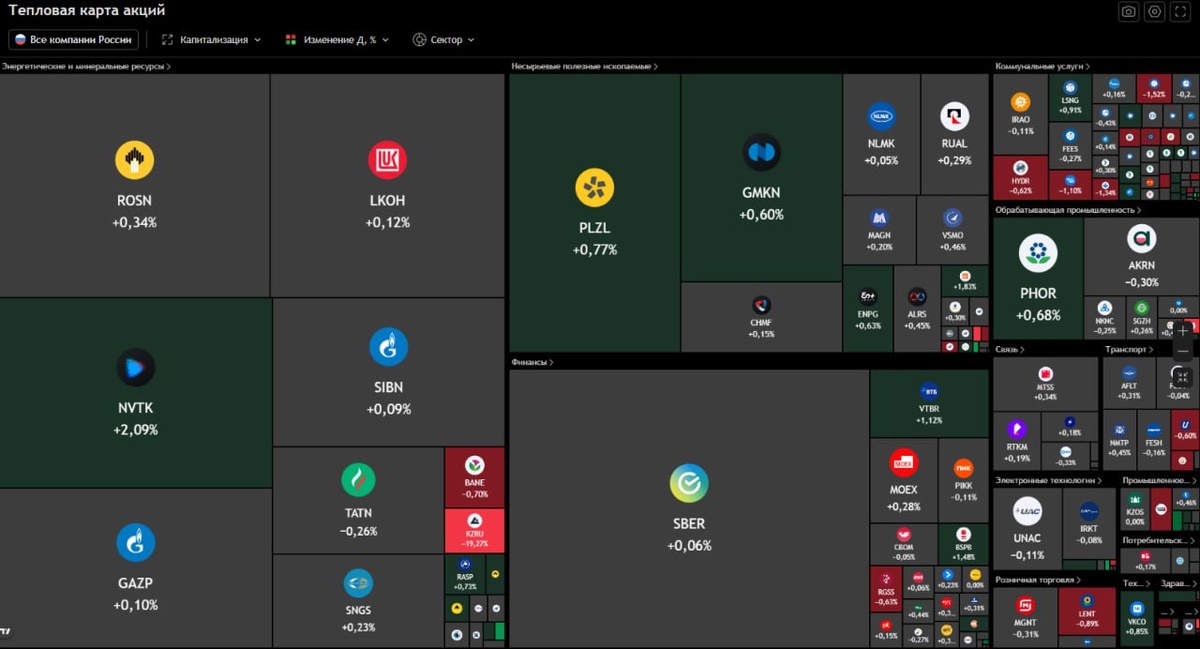Screen dimensions: 1200x649
Task: Select the MTSS tile showing +0,34%
Action: click(1046, 384)
